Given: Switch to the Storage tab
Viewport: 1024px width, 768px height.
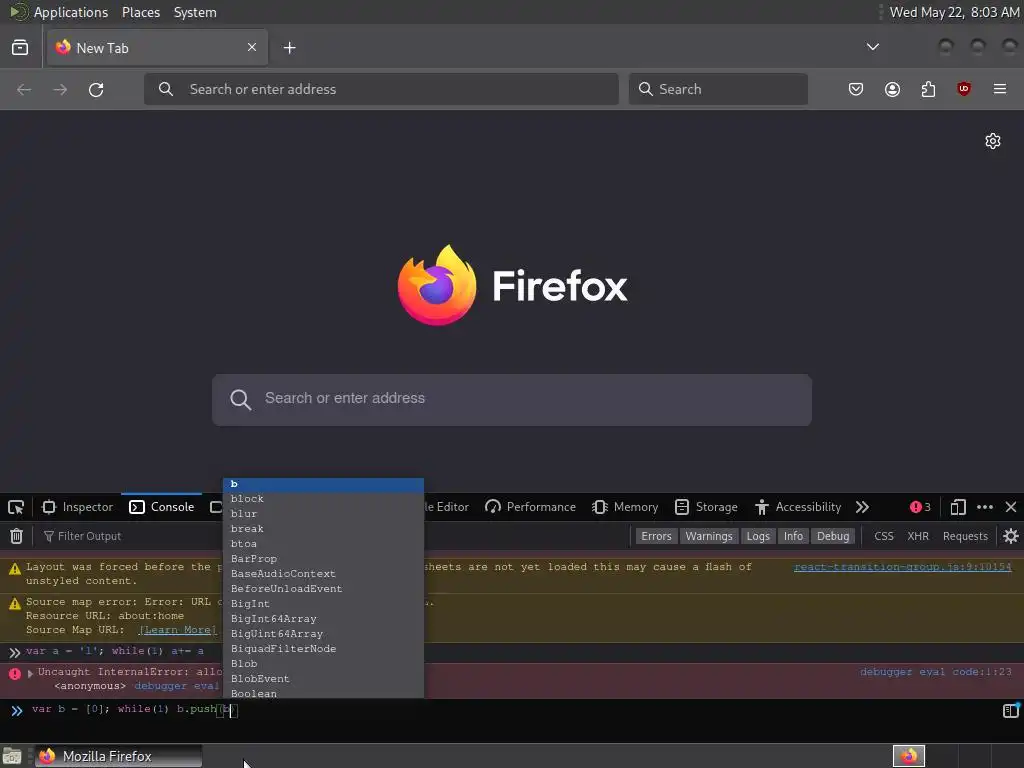Looking at the screenshot, I should tap(707, 507).
